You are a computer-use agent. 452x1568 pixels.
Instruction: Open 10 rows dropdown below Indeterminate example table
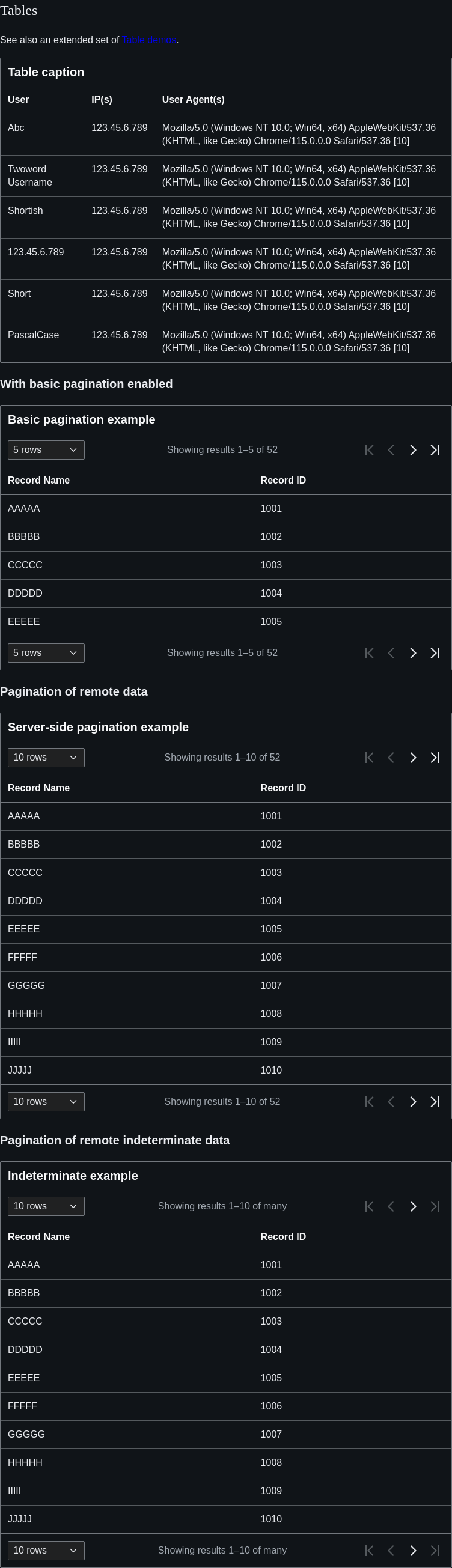coord(46,1551)
